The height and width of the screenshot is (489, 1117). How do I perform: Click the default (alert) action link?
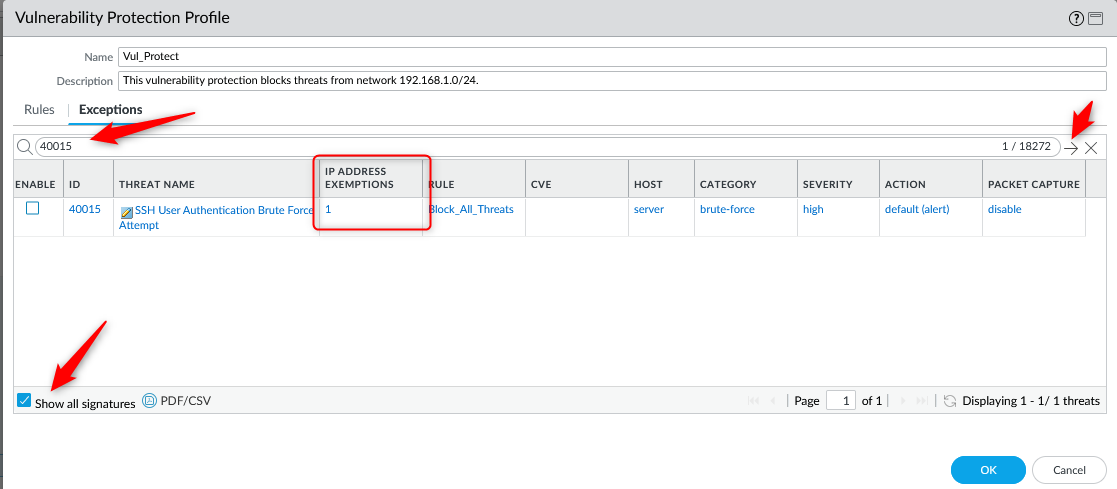(916, 210)
